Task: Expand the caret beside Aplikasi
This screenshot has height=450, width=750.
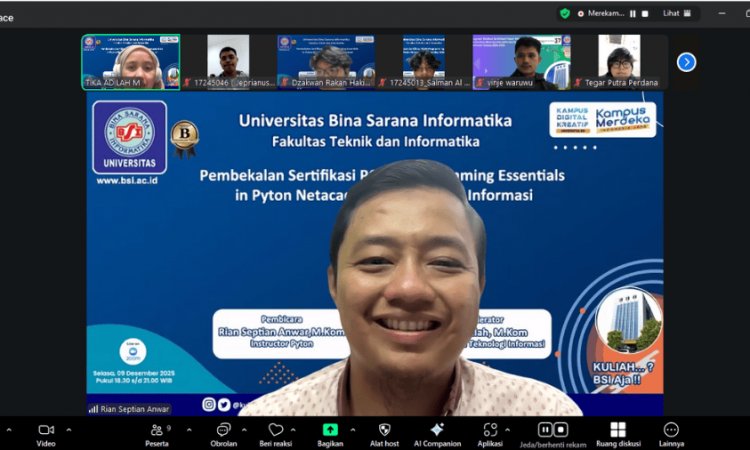Action: coord(507,430)
